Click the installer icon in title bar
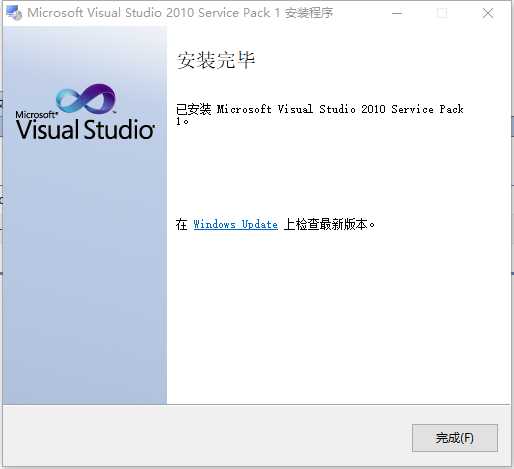The width and height of the screenshot is (514, 469). [14, 13]
